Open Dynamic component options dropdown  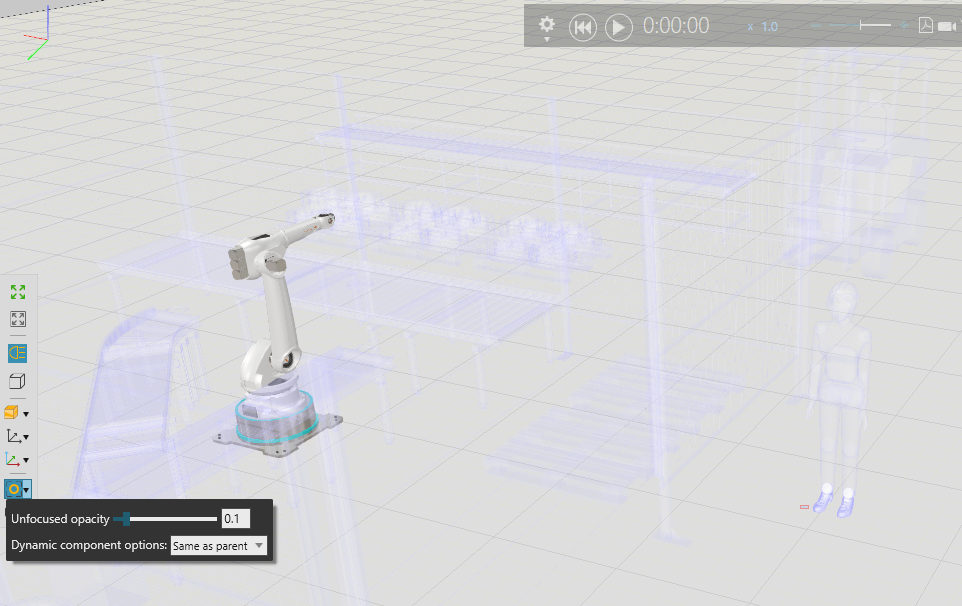point(218,545)
